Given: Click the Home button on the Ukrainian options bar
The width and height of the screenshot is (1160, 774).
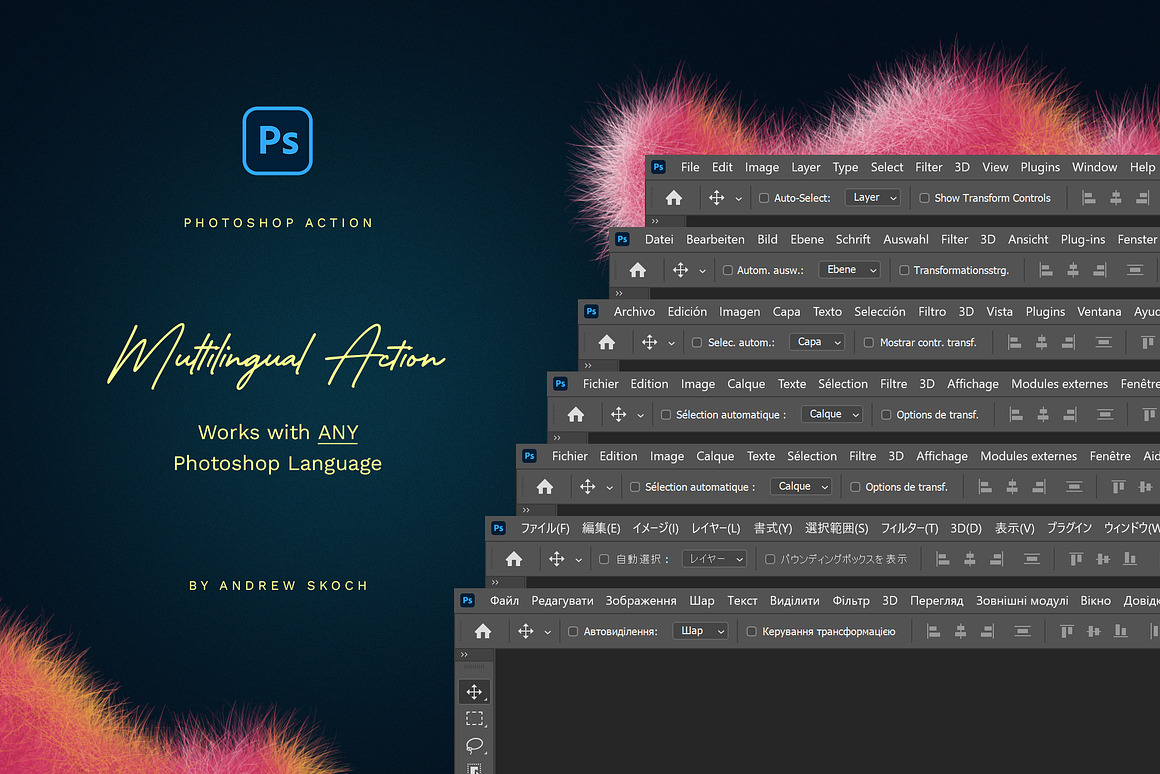Looking at the screenshot, I should pyautogui.click(x=483, y=631).
